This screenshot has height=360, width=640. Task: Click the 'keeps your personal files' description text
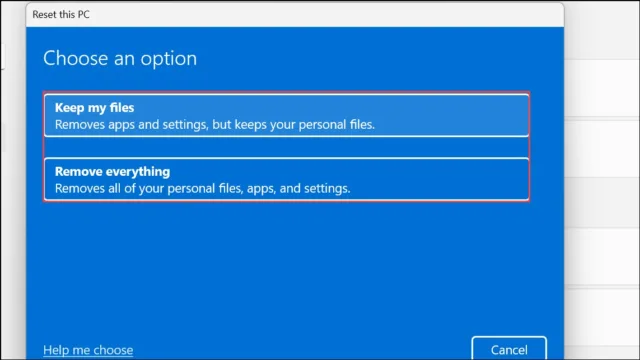coord(215,124)
